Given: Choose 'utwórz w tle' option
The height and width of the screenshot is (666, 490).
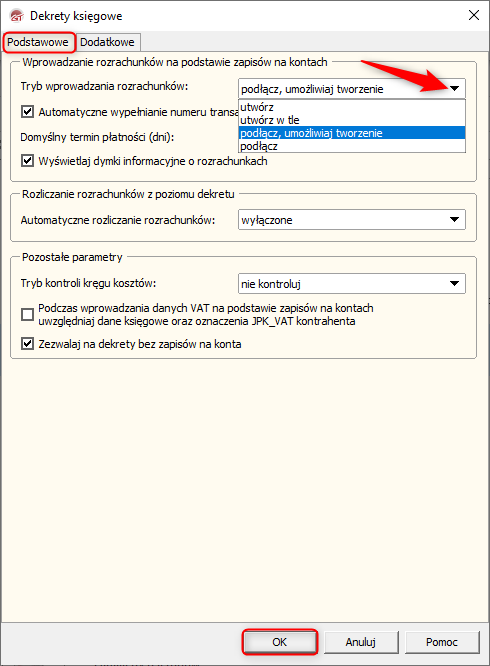Looking at the screenshot, I should [352, 120].
